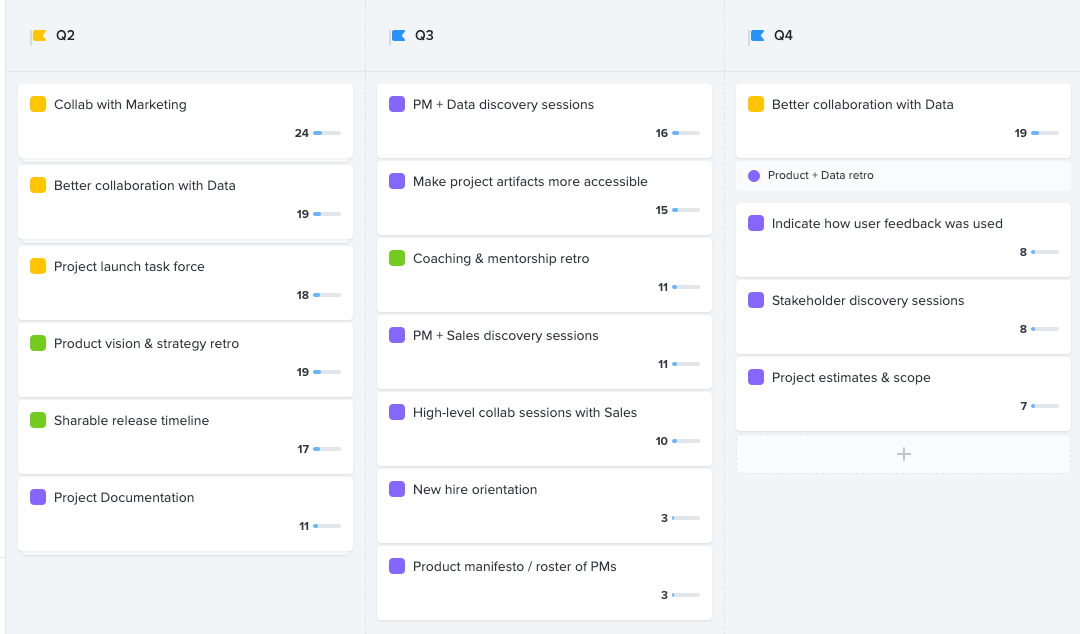Click score 10 on High-level collab sessions with Sales
The width and height of the screenshot is (1080, 634).
[x=661, y=441]
